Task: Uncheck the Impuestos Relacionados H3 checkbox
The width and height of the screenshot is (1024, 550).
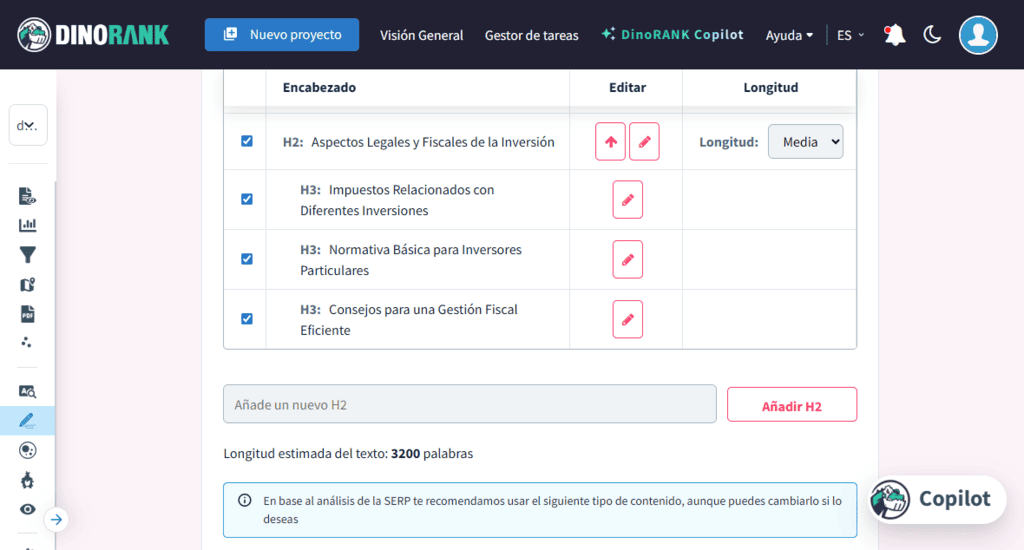Action: coord(247,199)
